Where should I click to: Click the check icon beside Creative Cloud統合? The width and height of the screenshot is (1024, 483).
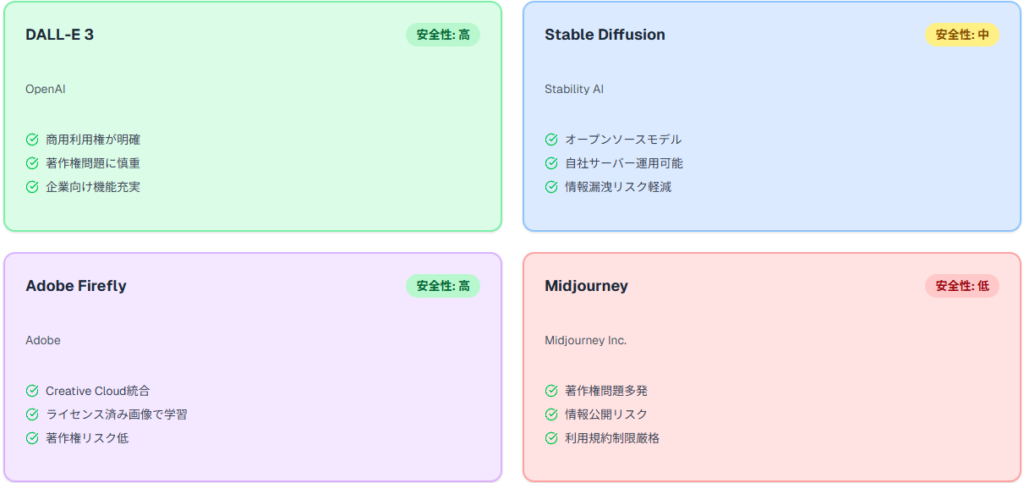[32, 391]
